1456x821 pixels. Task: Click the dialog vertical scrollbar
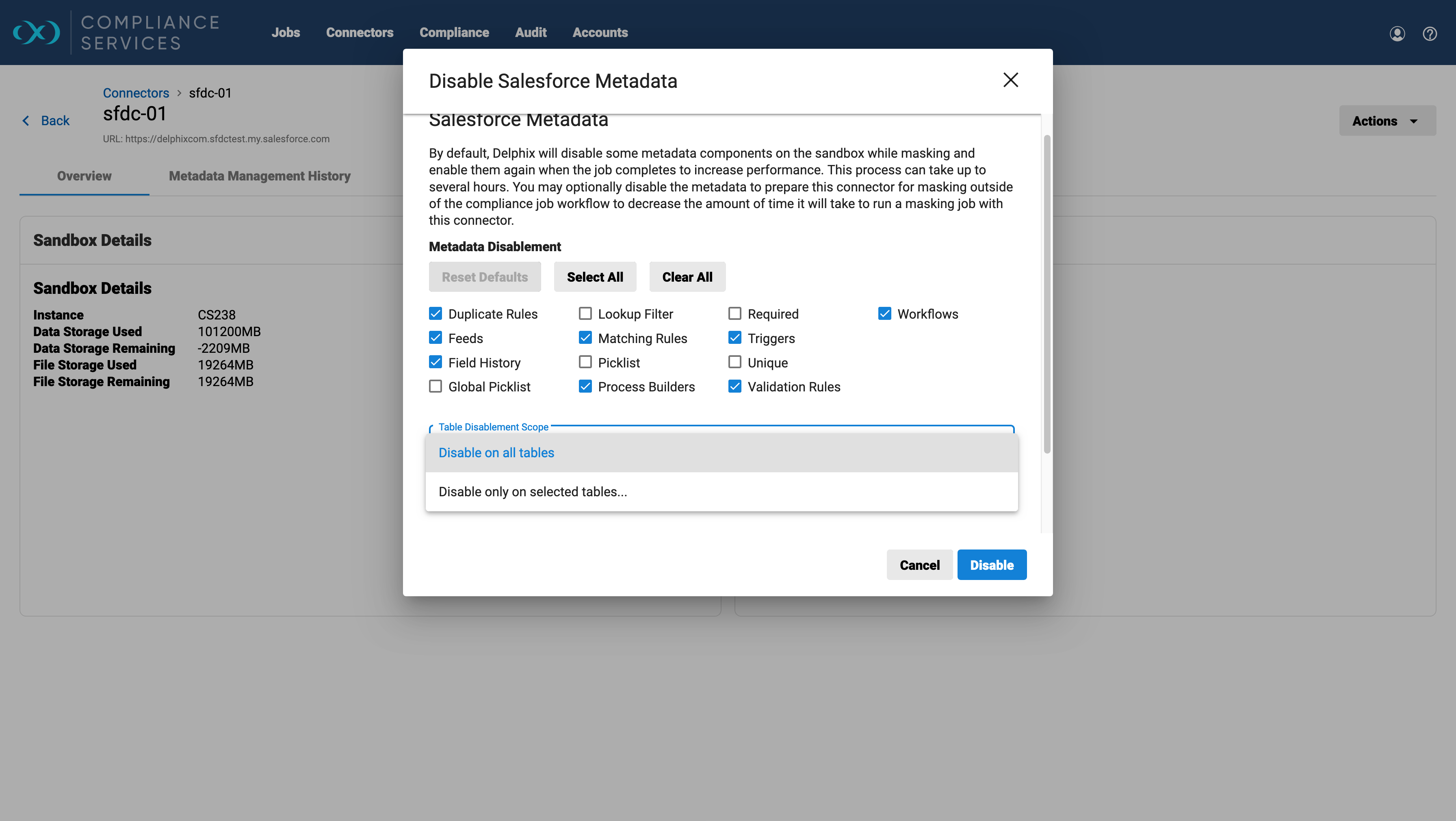[x=1047, y=294]
